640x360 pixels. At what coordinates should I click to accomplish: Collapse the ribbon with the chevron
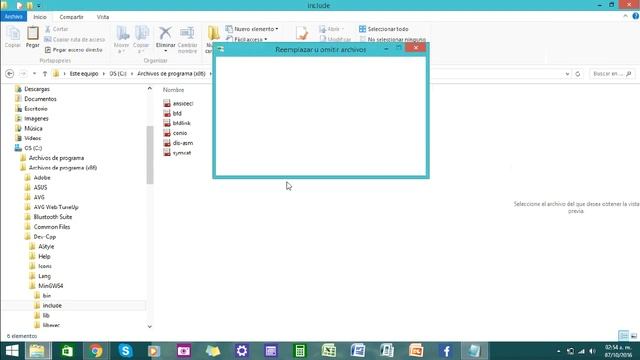tap(625, 16)
